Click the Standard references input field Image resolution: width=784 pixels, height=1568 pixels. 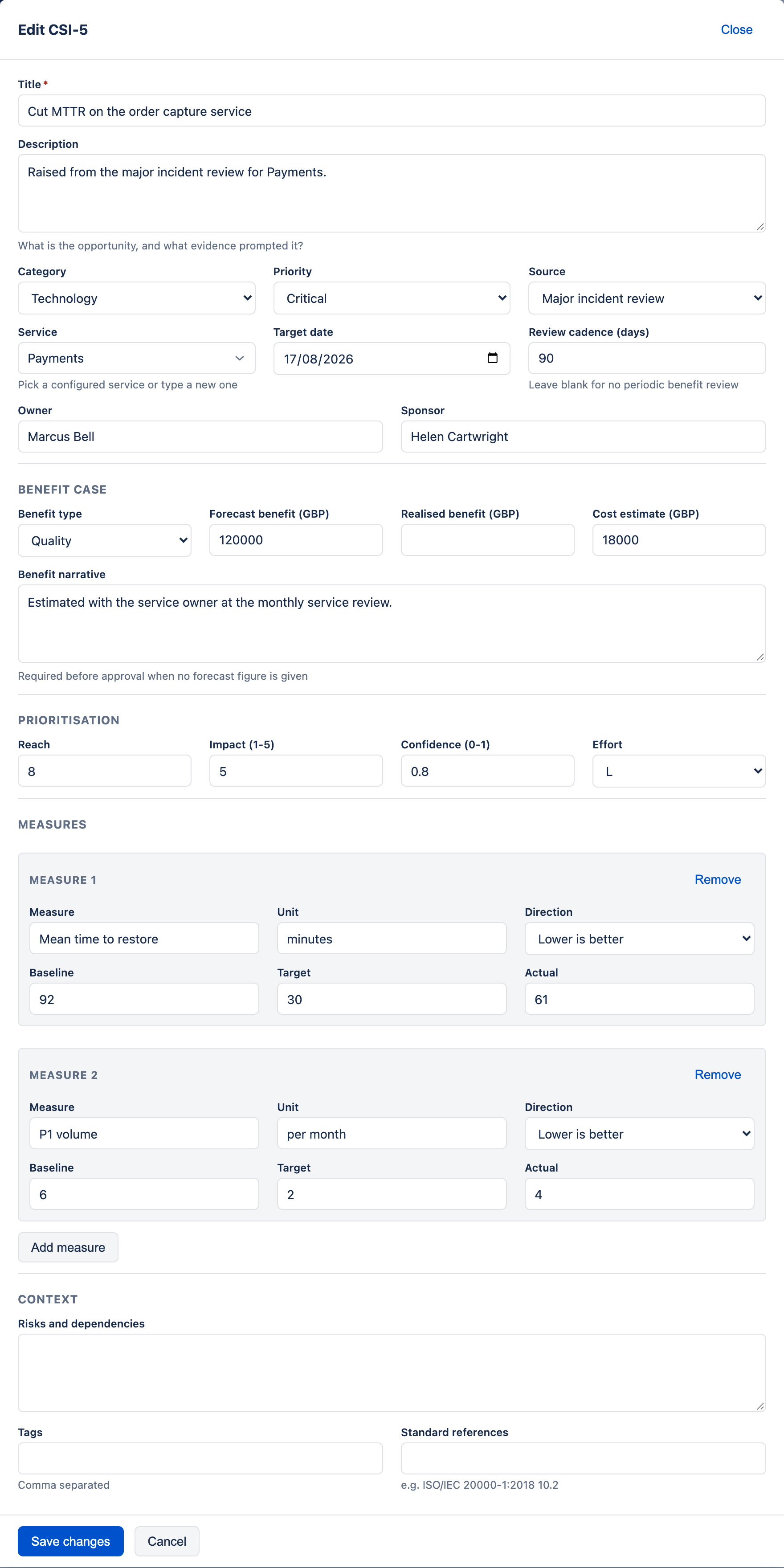pos(583,1458)
